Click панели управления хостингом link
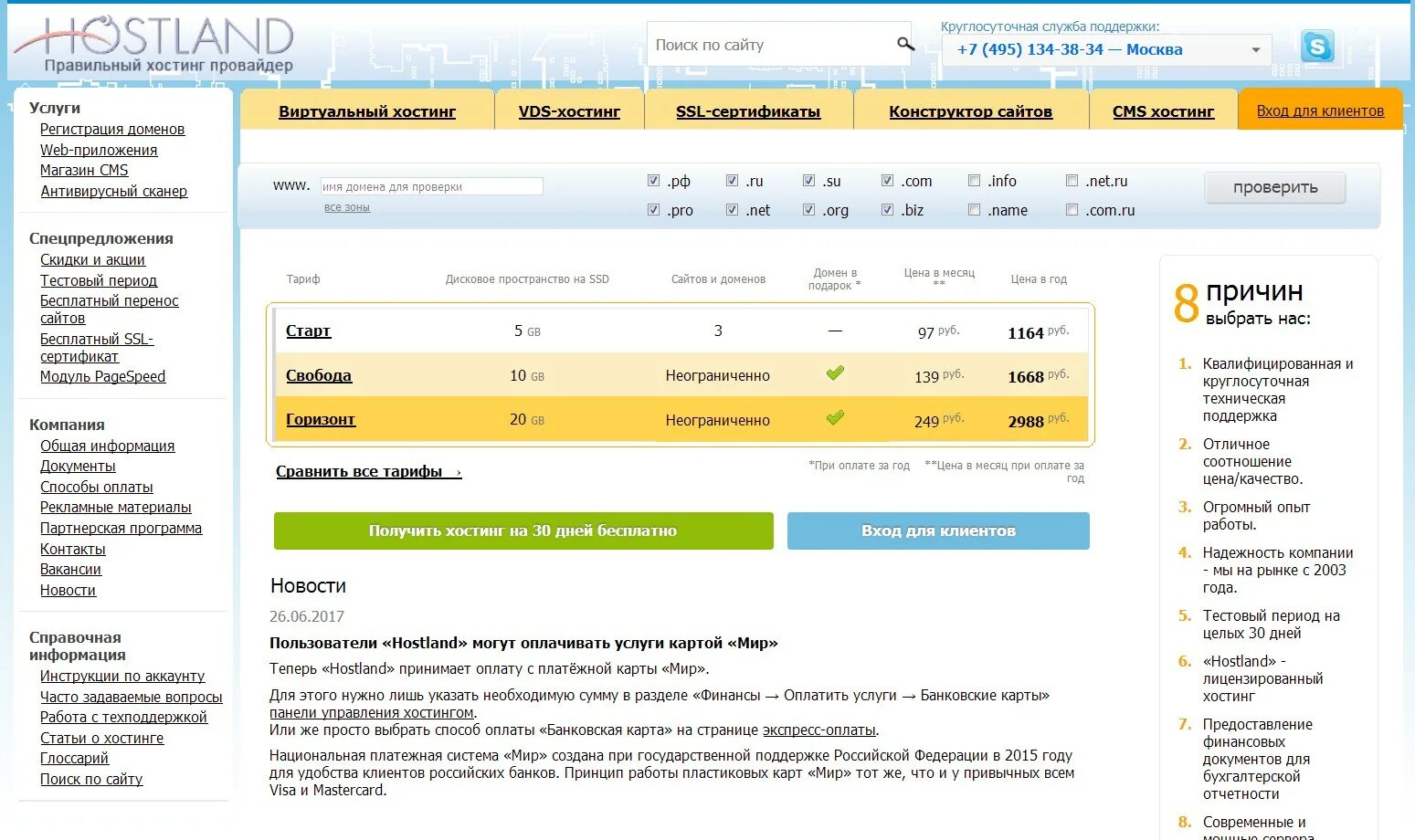The image size is (1415, 840). [372, 712]
